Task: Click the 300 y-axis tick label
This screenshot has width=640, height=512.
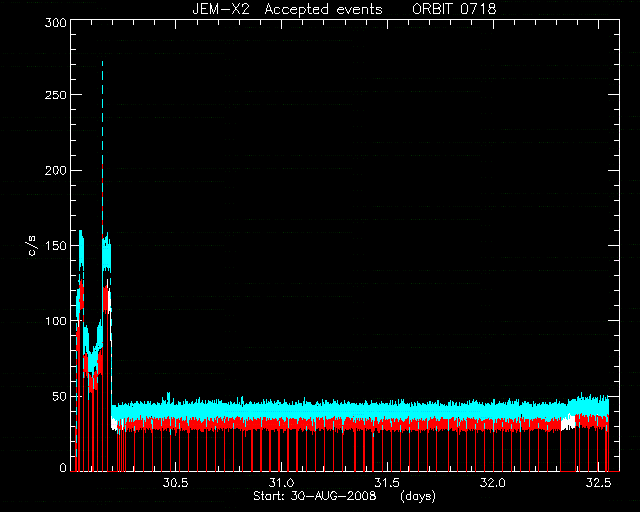Action: [56, 23]
